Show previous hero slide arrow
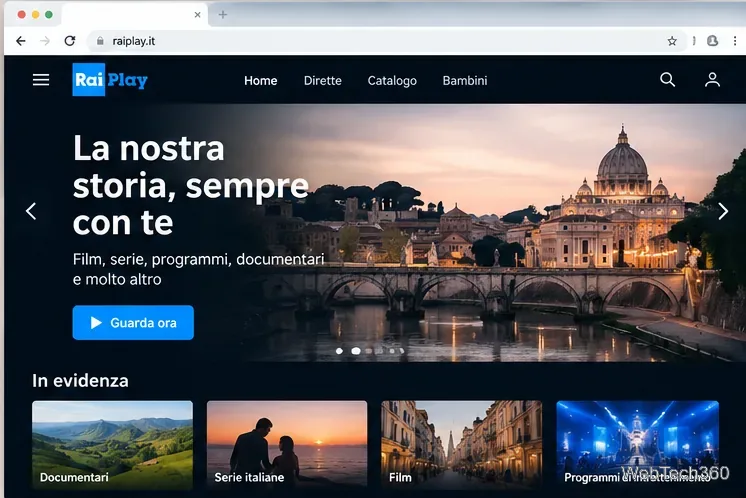 pyautogui.click(x=31, y=211)
